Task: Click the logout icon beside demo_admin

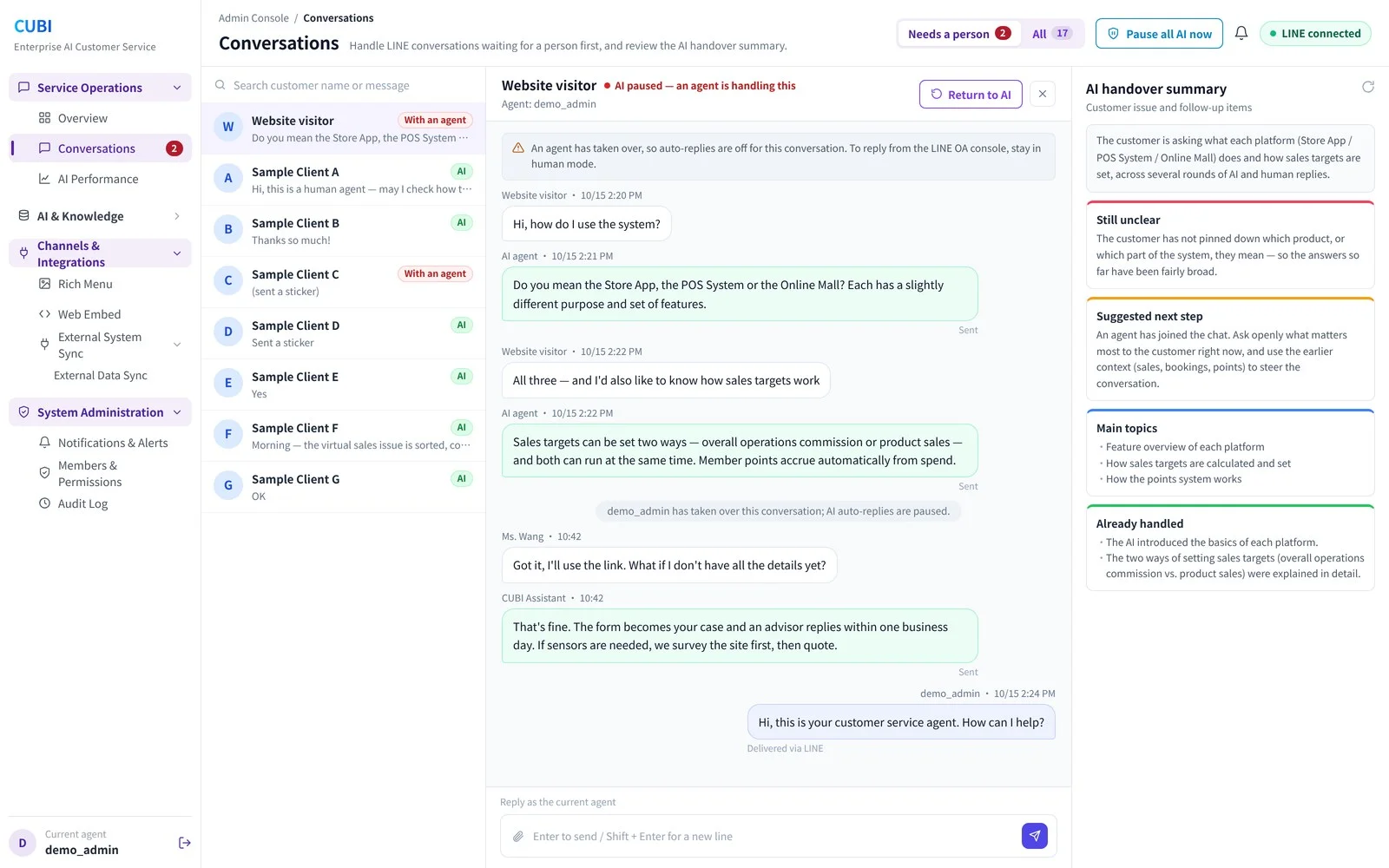Action: click(x=184, y=843)
